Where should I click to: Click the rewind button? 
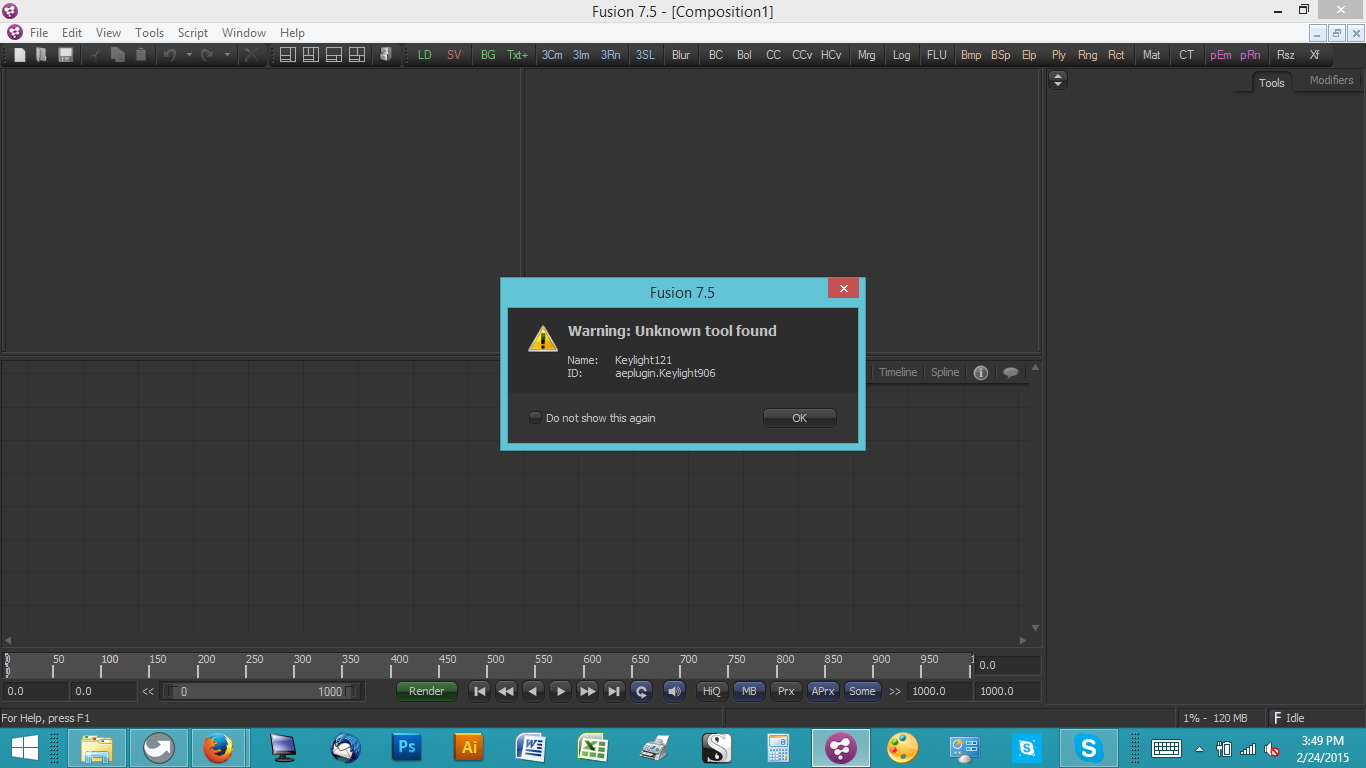[x=507, y=691]
